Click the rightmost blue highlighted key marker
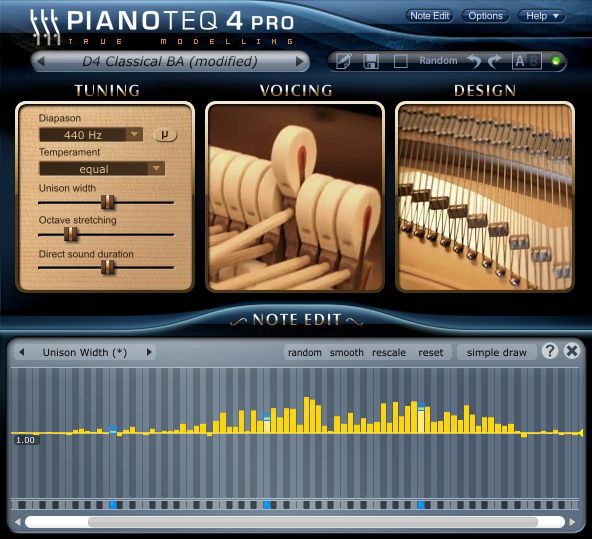Image resolution: width=592 pixels, height=539 pixels. click(421, 505)
